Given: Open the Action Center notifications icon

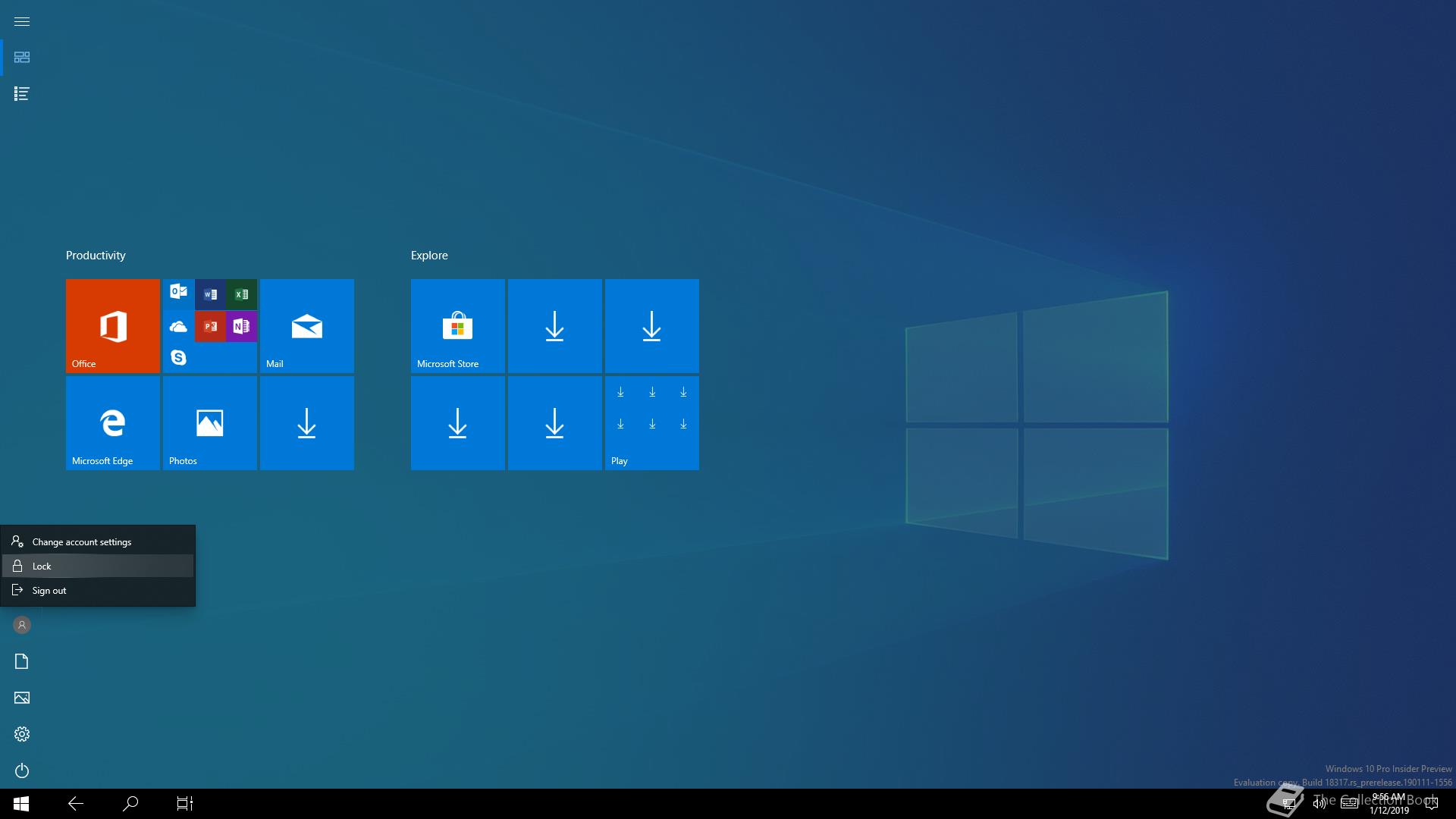Looking at the screenshot, I should coord(1431,804).
